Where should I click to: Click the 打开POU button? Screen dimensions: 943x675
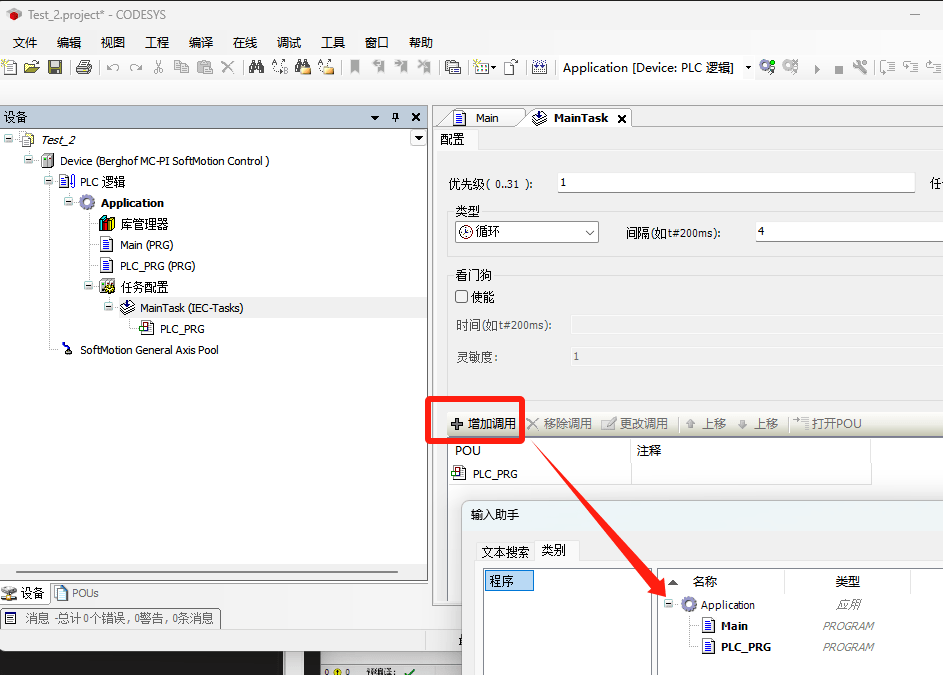pos(828,424)
